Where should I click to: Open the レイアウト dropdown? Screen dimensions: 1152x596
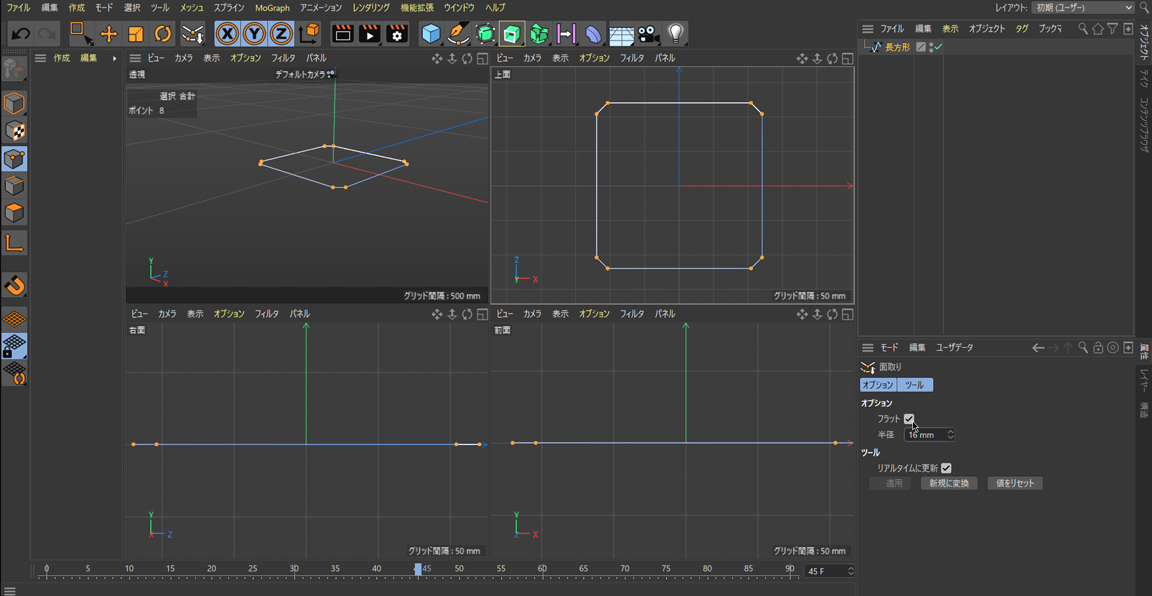pos(1083,8)
